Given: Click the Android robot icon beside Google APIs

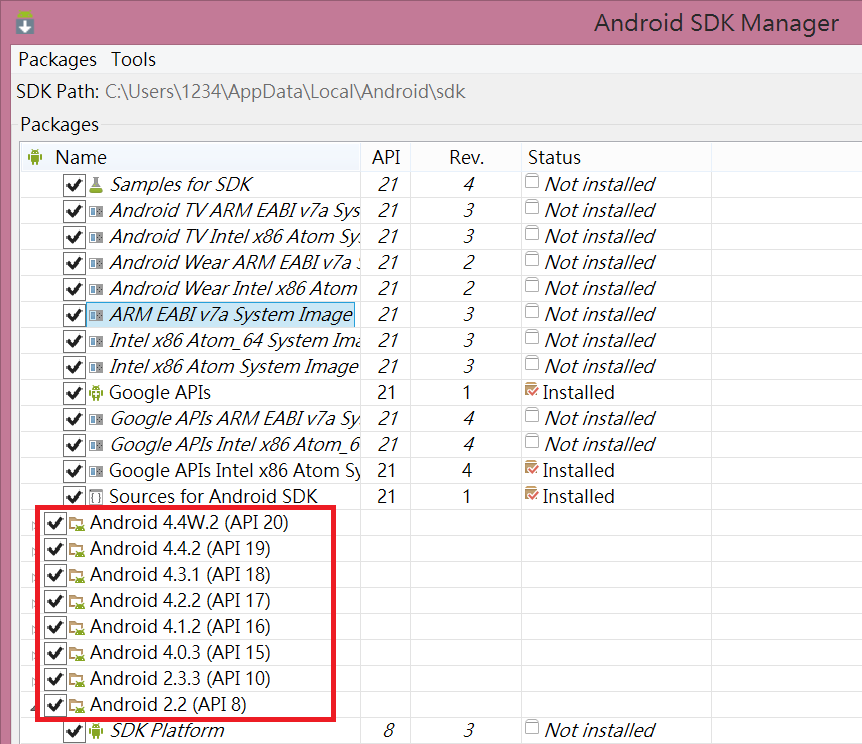Looking at the screenshot, I should pos(96,393).
